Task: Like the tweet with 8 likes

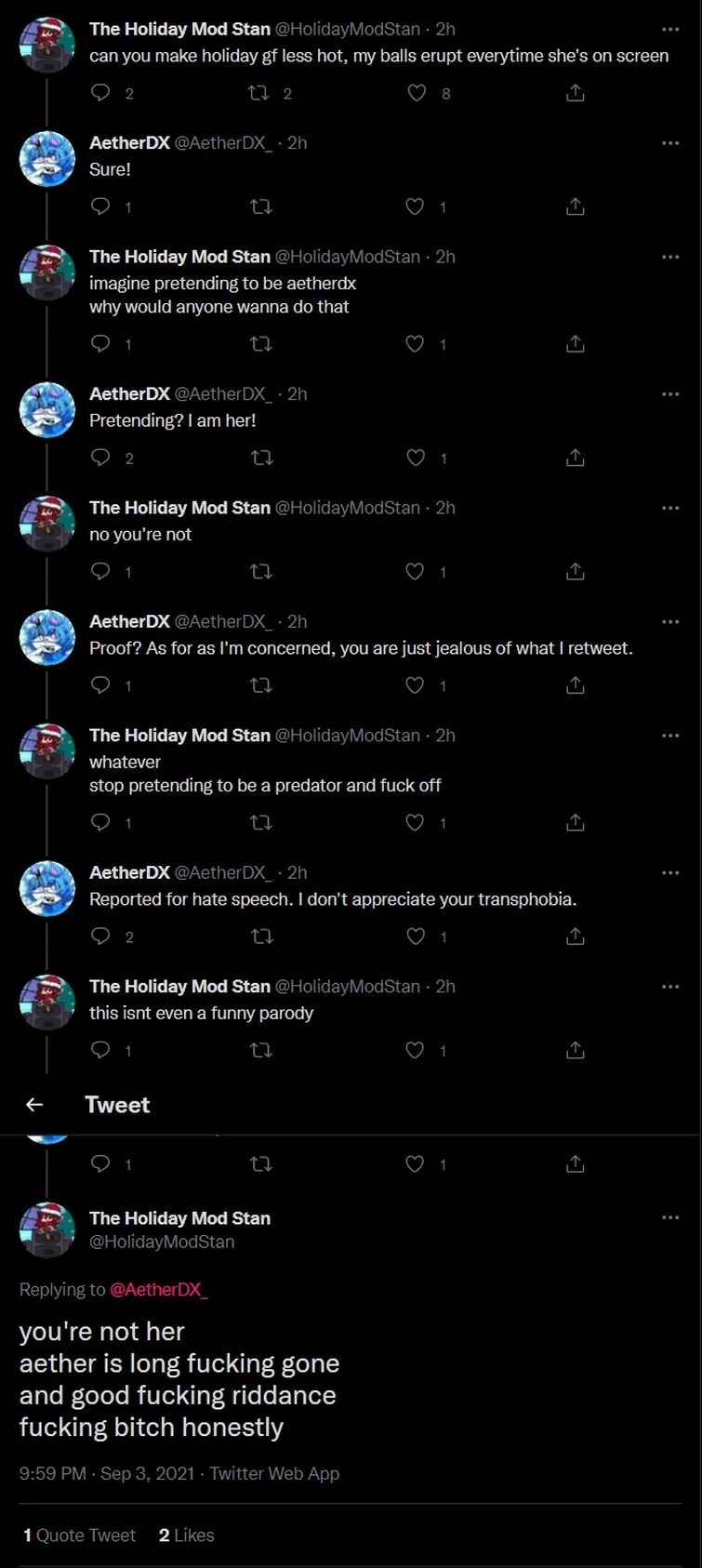Action: coord(417,93)
